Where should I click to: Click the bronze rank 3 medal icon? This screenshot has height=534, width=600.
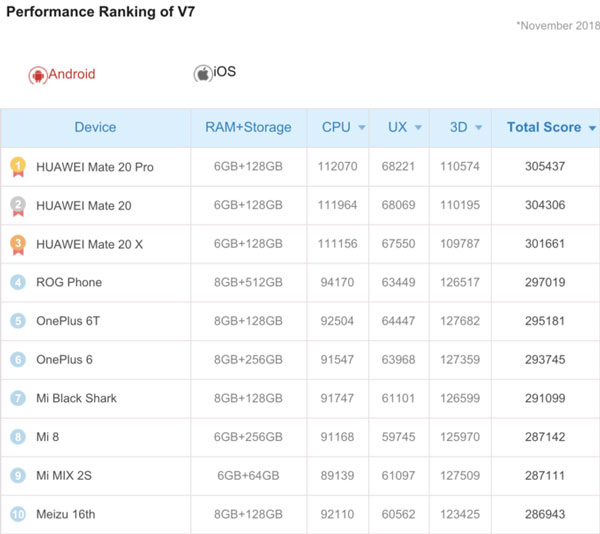click(17, 244)
